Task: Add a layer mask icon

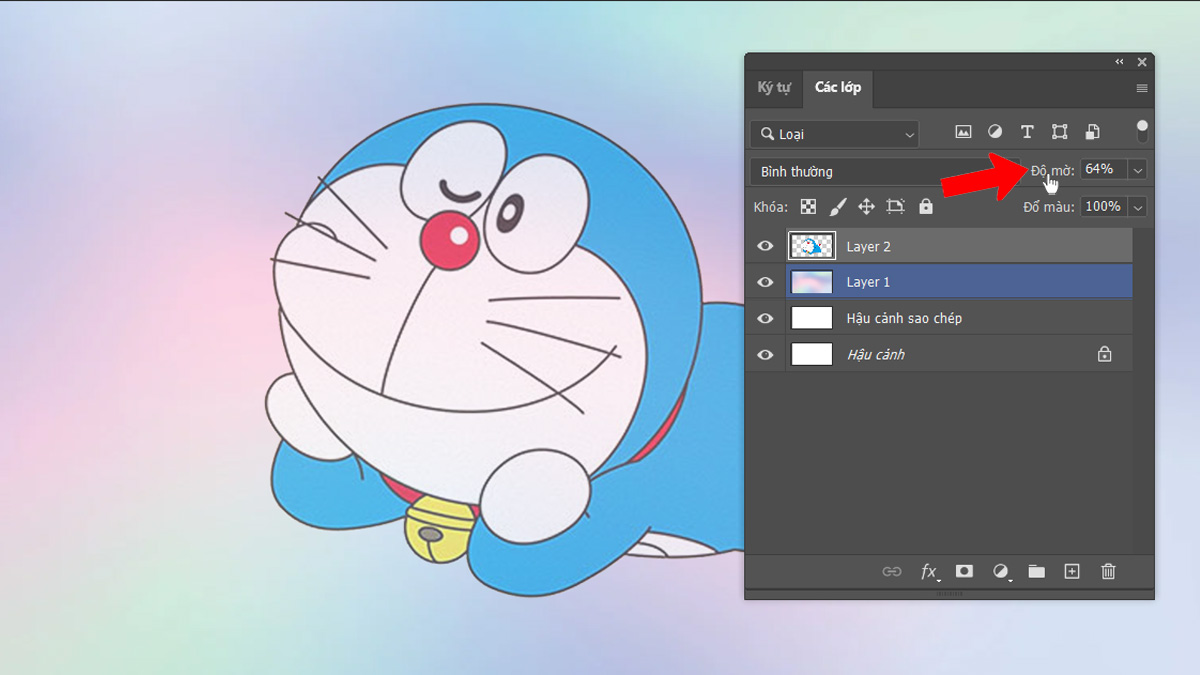Action: (x=964, y=571)
